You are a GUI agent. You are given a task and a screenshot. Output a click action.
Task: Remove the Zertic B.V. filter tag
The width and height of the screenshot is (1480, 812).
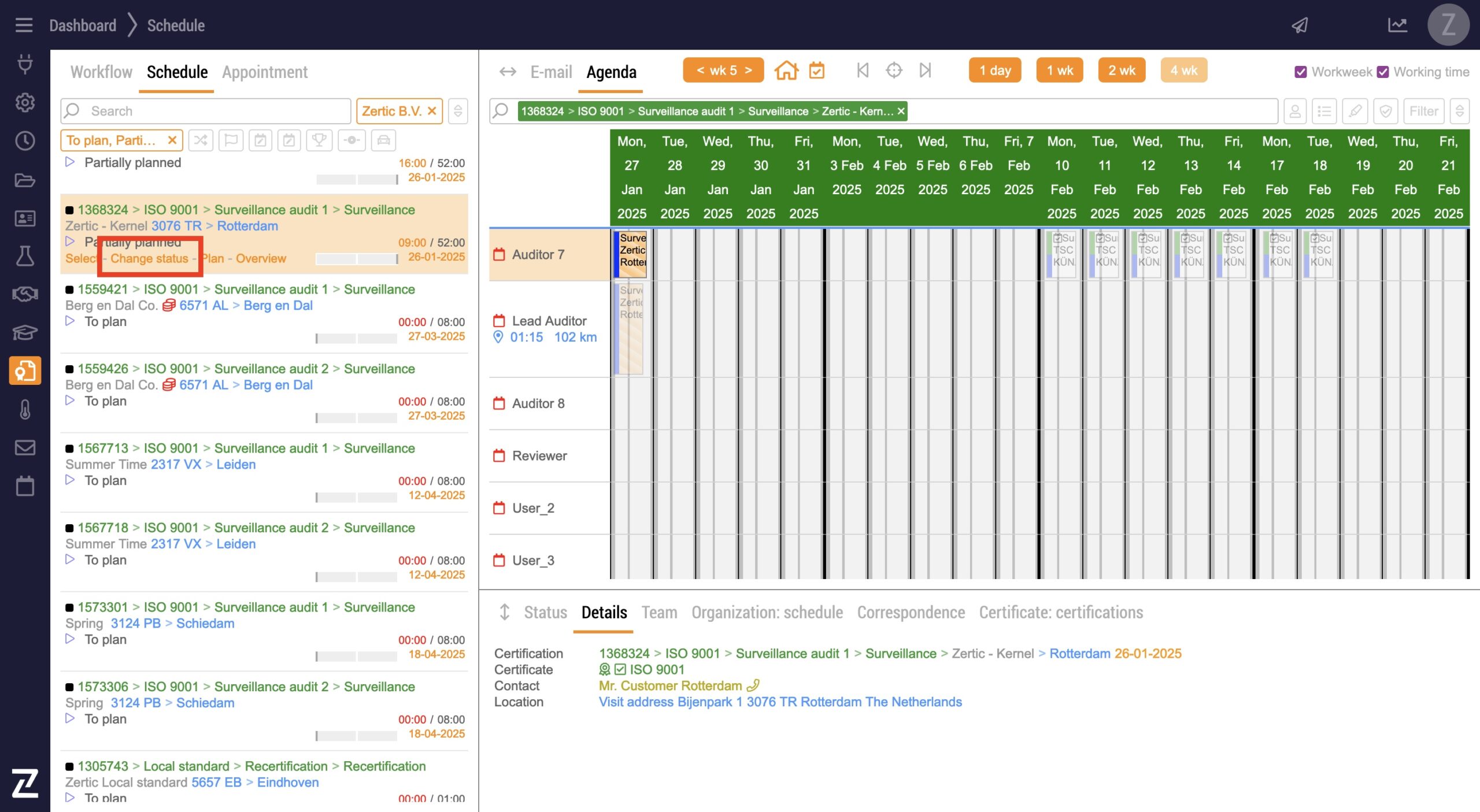point(432,111)
